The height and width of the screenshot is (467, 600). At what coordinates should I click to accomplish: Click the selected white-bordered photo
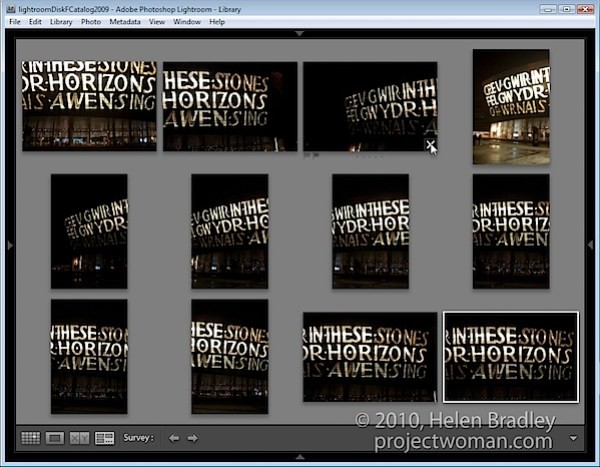coord(511,357)
